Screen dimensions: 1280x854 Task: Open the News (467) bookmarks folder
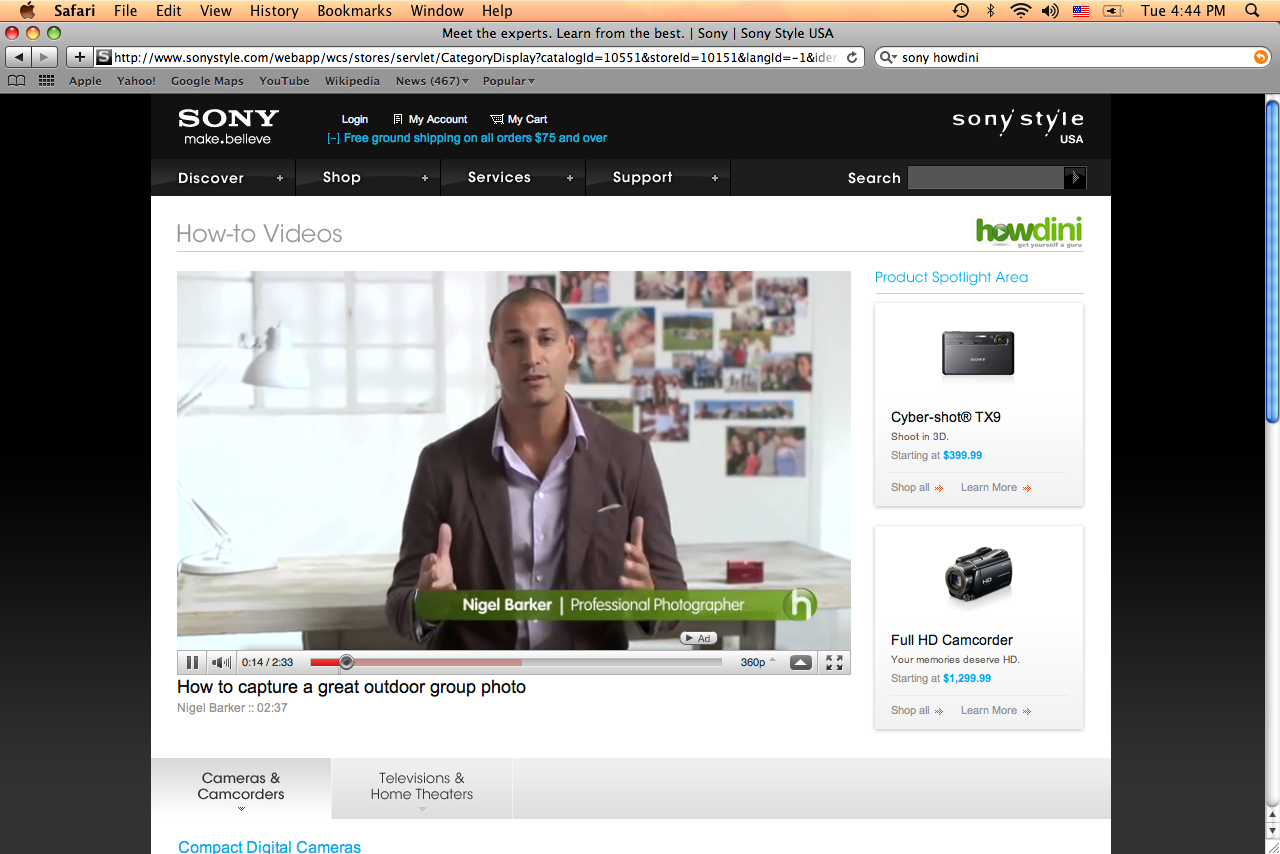432,81
